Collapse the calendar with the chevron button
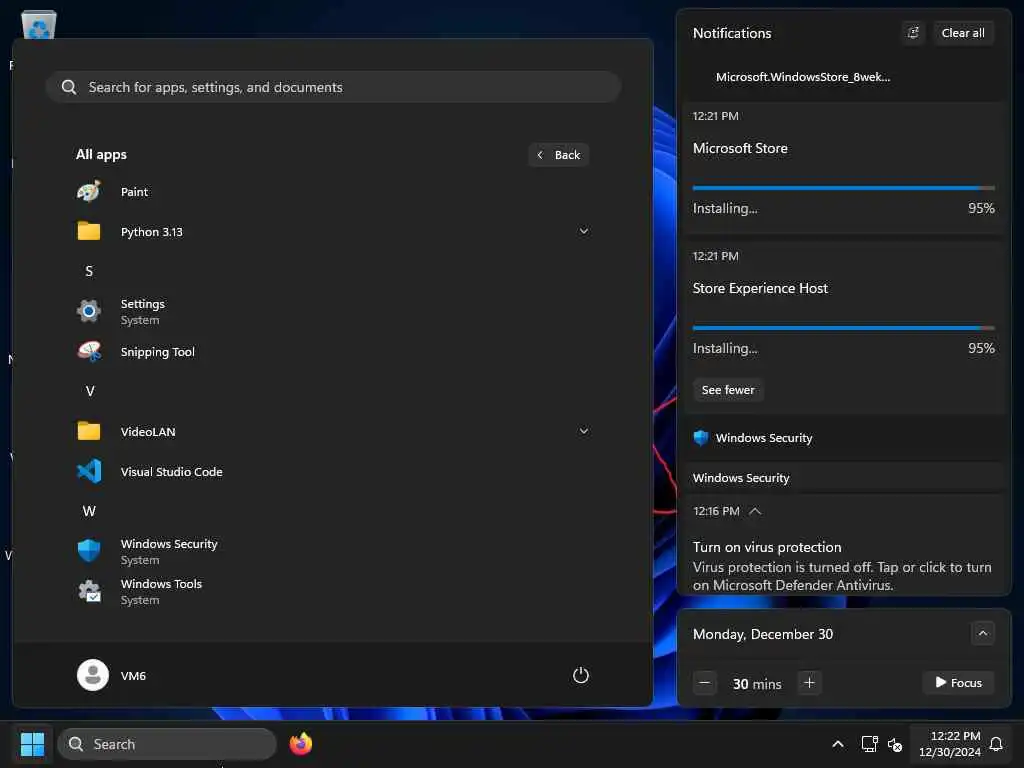Image resolution: width=1024 pixels, height=768 pixels. (x=982, y=633)
